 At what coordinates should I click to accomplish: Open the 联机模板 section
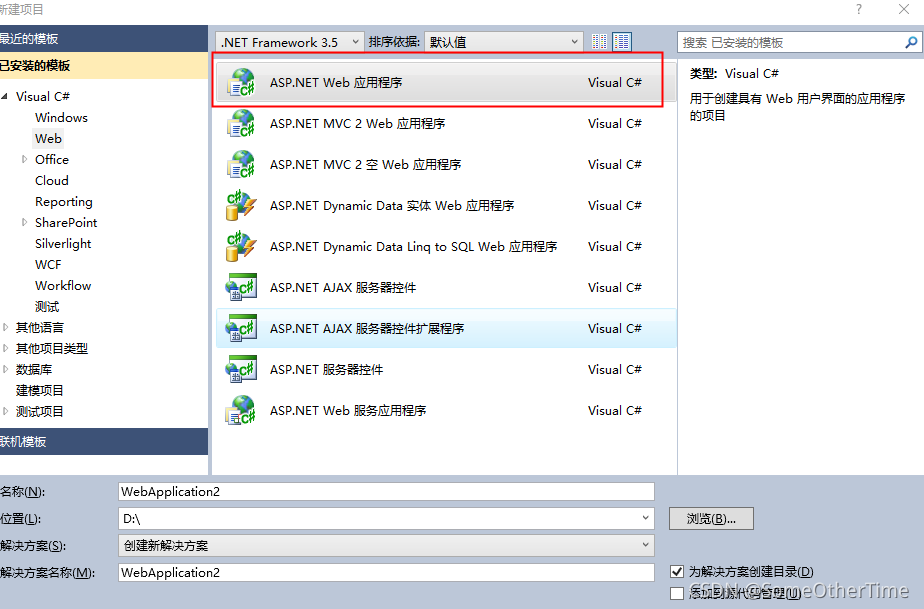(x=104, y=442)
